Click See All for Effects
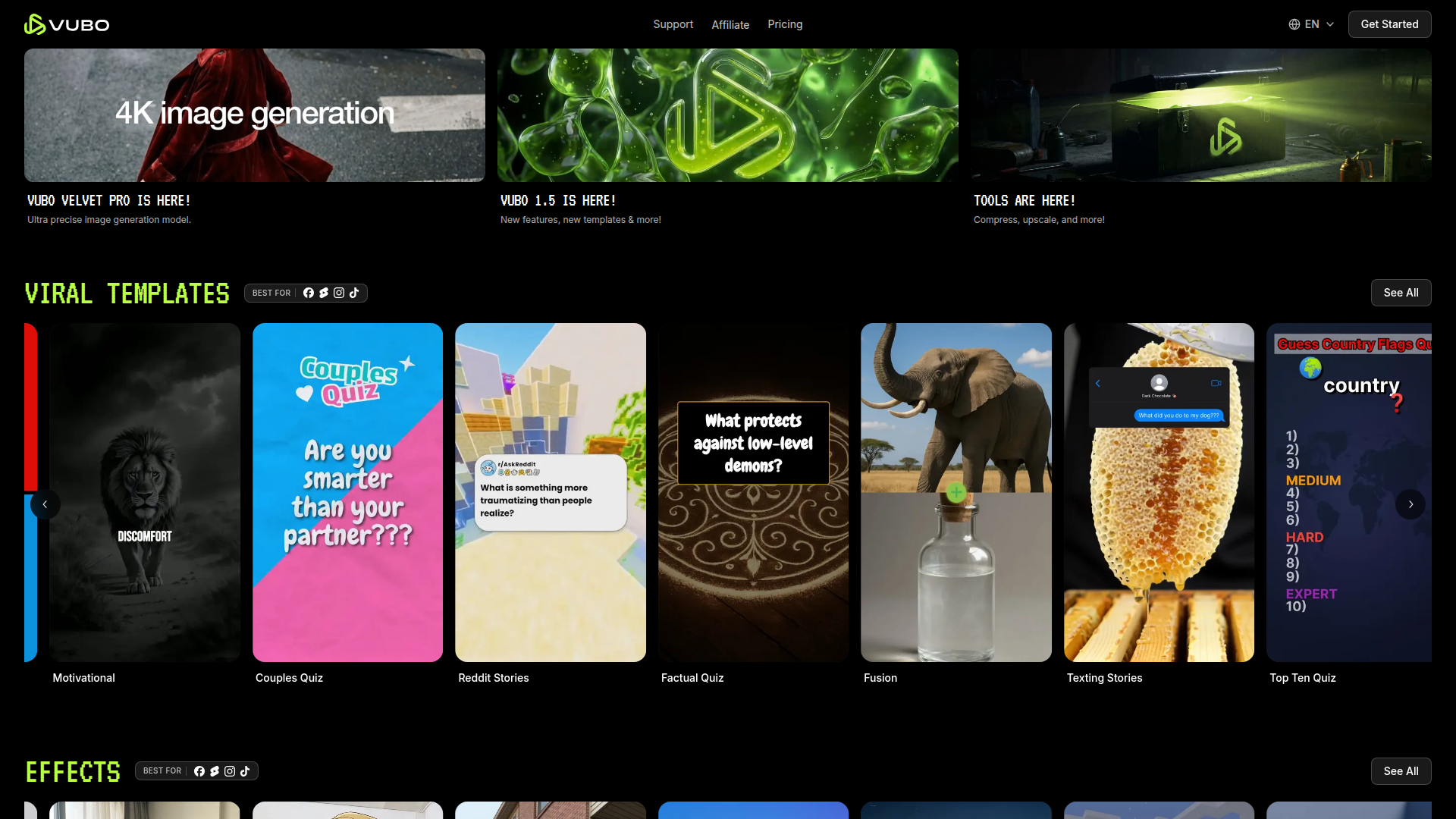This screenshot has height=819, width=1456. click(x=1401, y=771)
